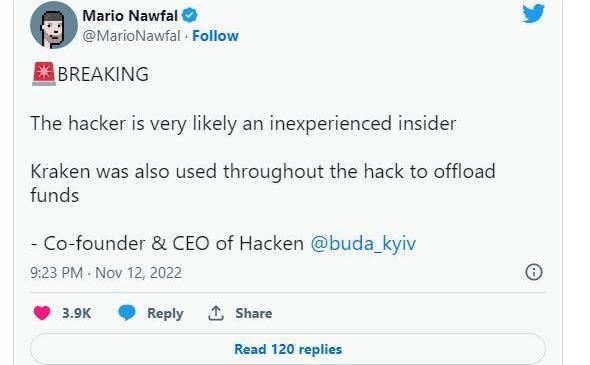Screen dimensions: 590x365
Task: Follow the @MarioNawfal account
Action: click(215, 36)
